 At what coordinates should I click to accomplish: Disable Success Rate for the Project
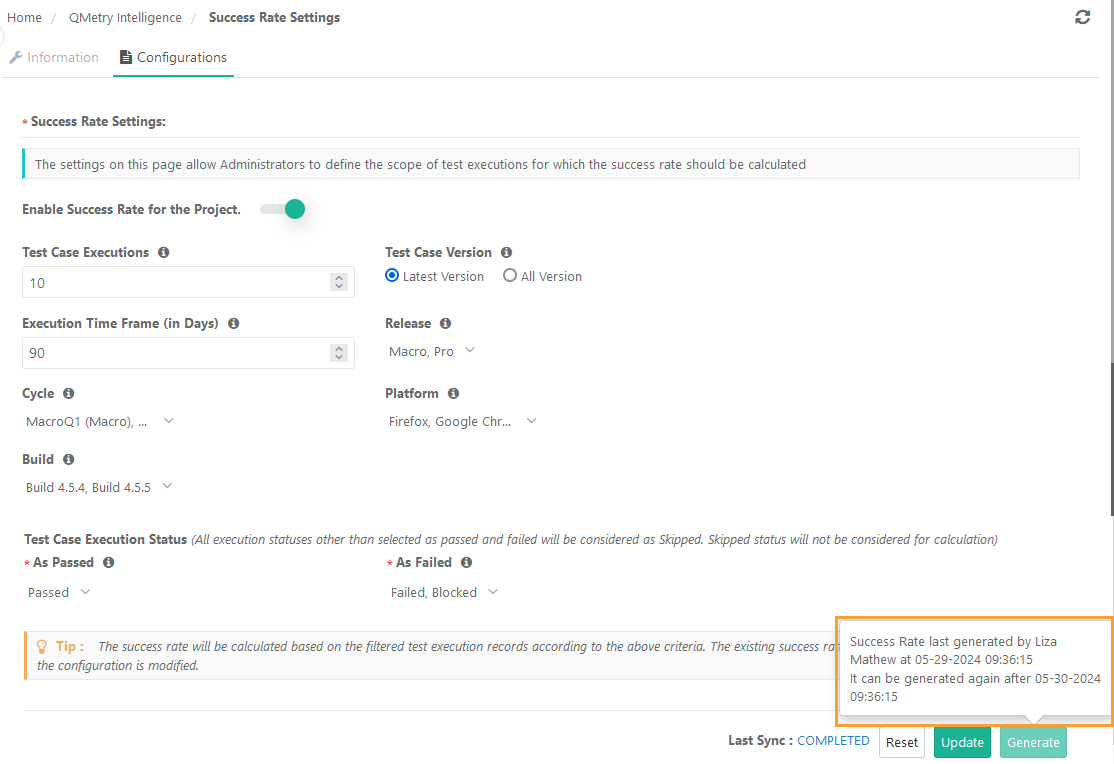(x=283, y=209)
